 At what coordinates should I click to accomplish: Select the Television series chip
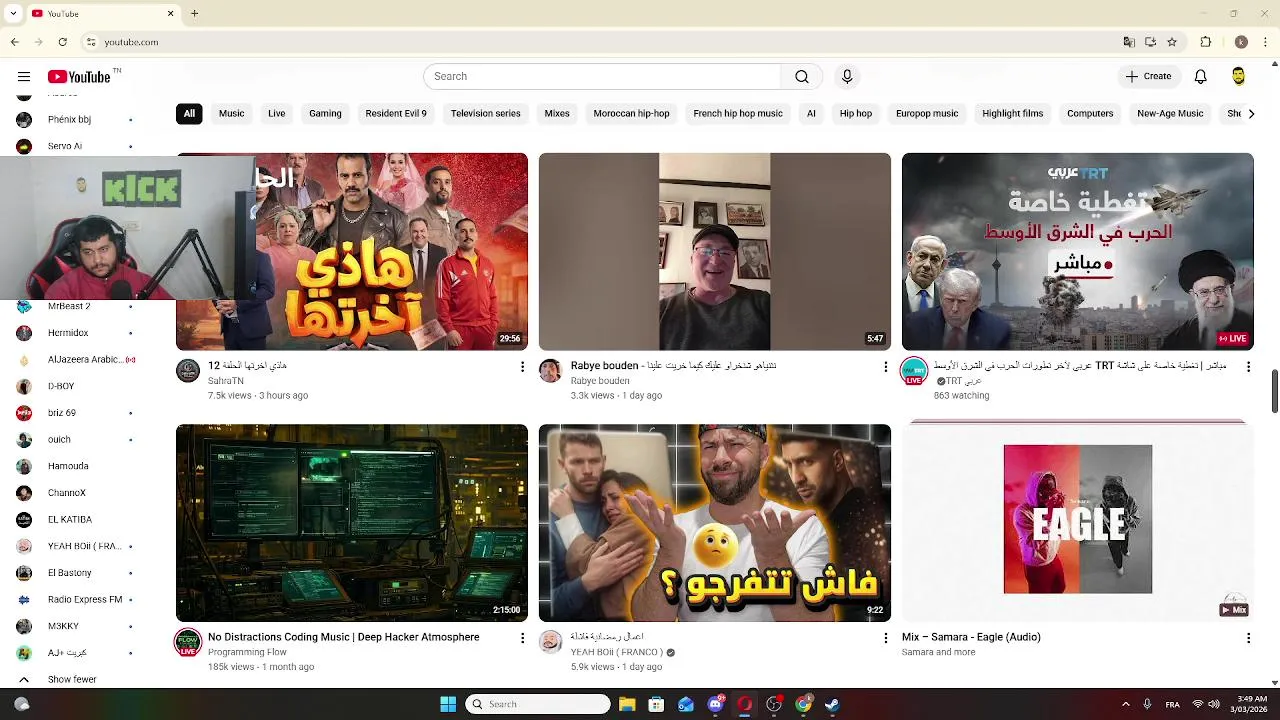tap(485, 114)
